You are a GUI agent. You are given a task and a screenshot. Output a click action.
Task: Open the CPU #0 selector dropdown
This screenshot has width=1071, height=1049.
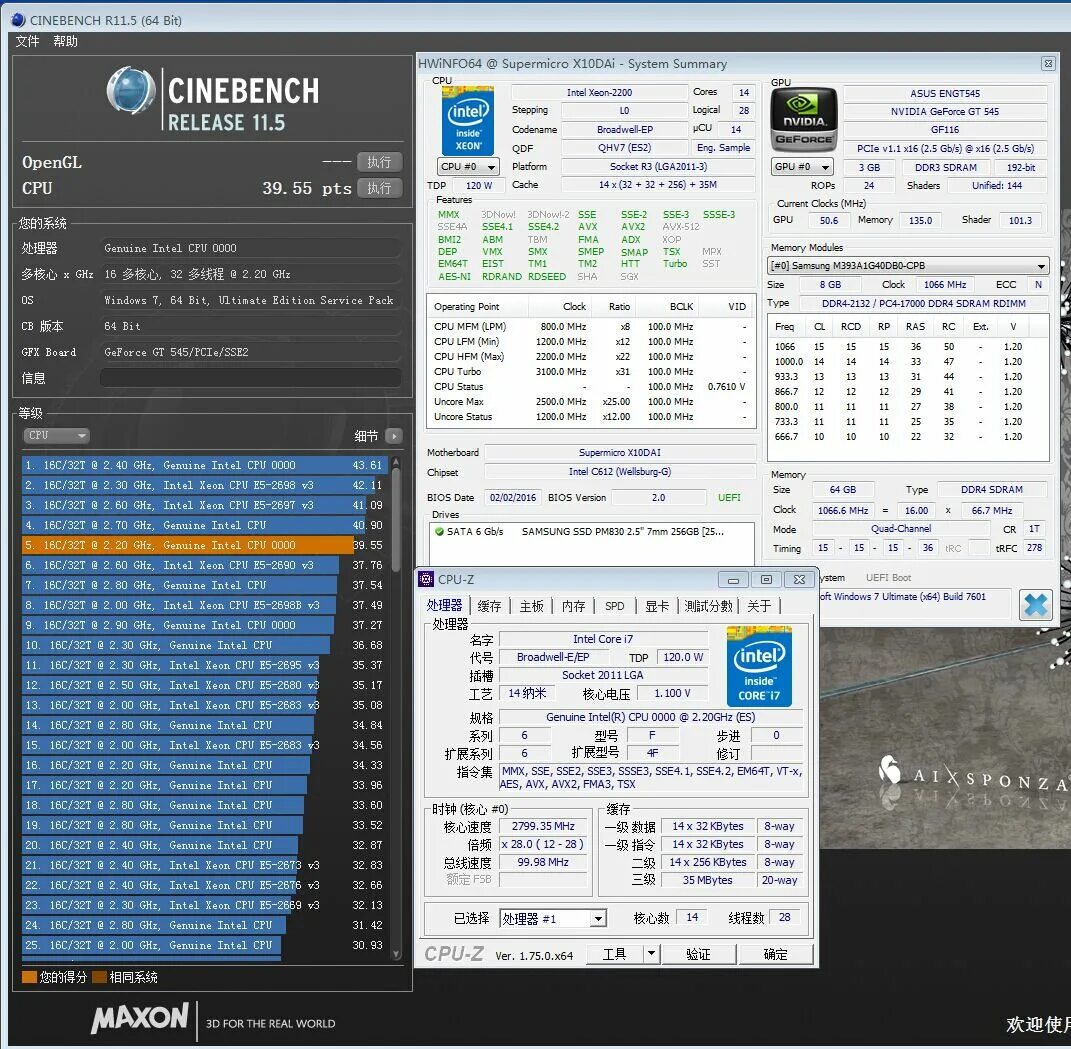[468, 167]
